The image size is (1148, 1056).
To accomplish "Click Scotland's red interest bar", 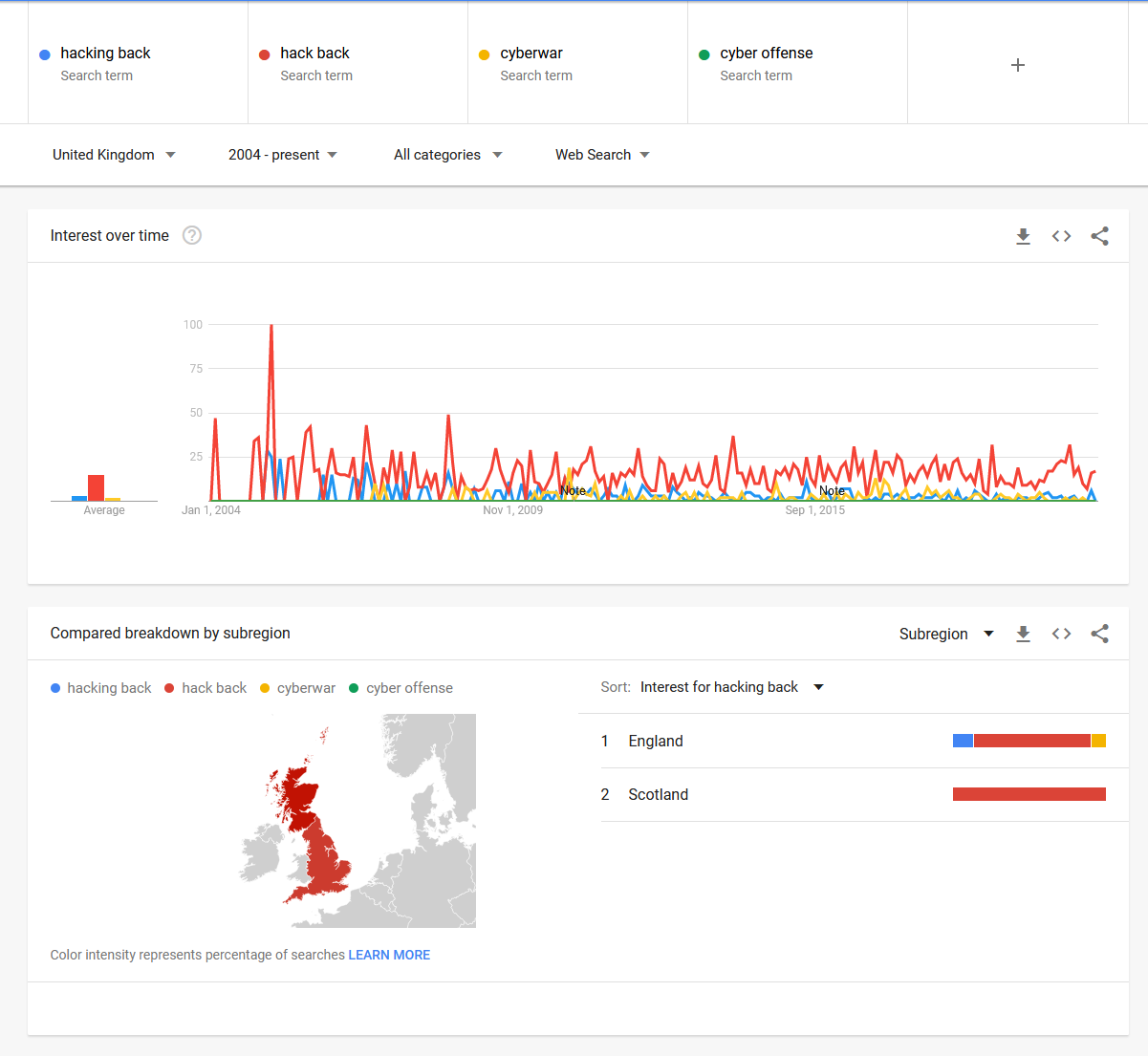I will [1029, 794].
